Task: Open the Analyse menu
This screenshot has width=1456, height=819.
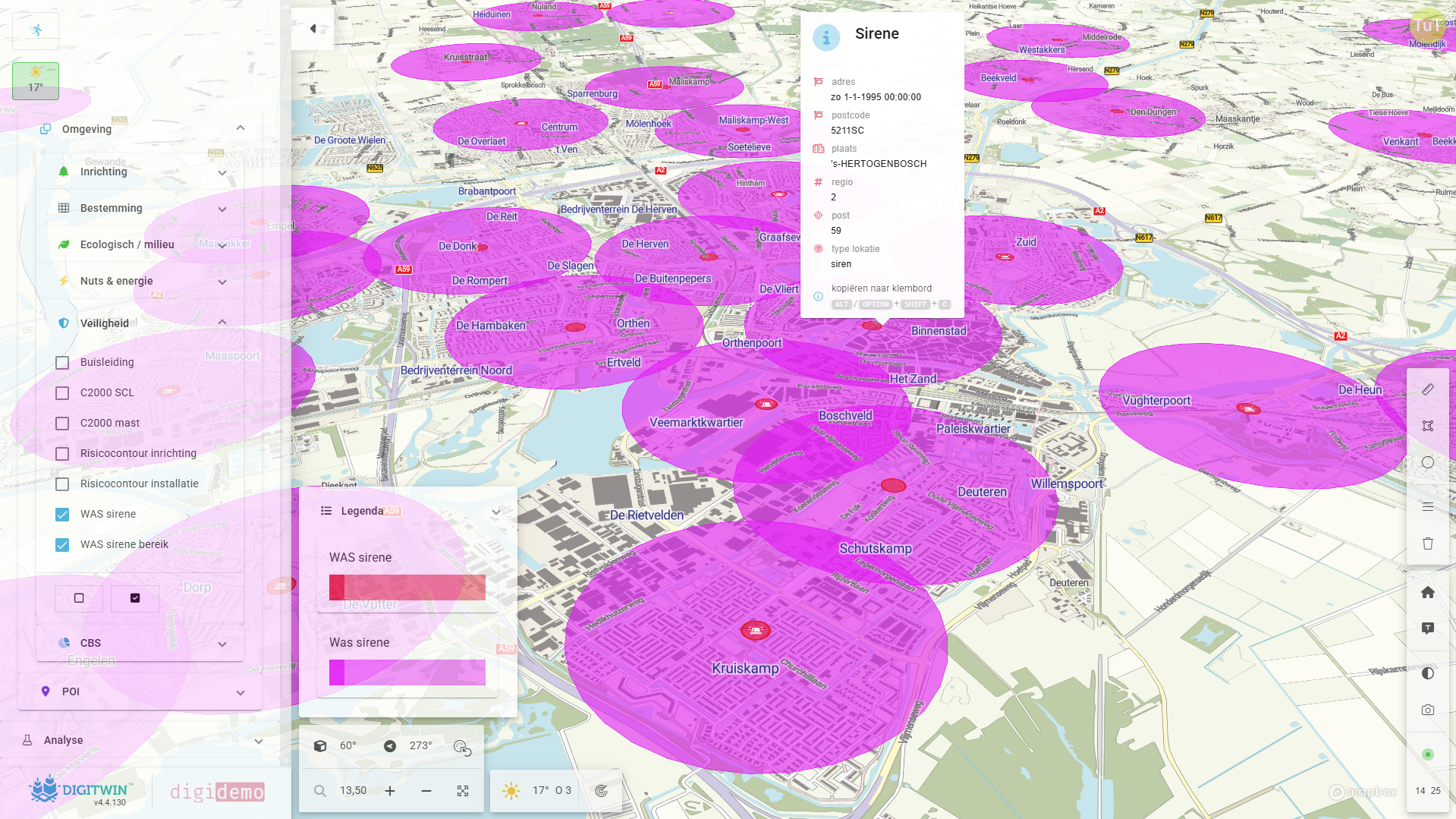Action: [257, 740]
